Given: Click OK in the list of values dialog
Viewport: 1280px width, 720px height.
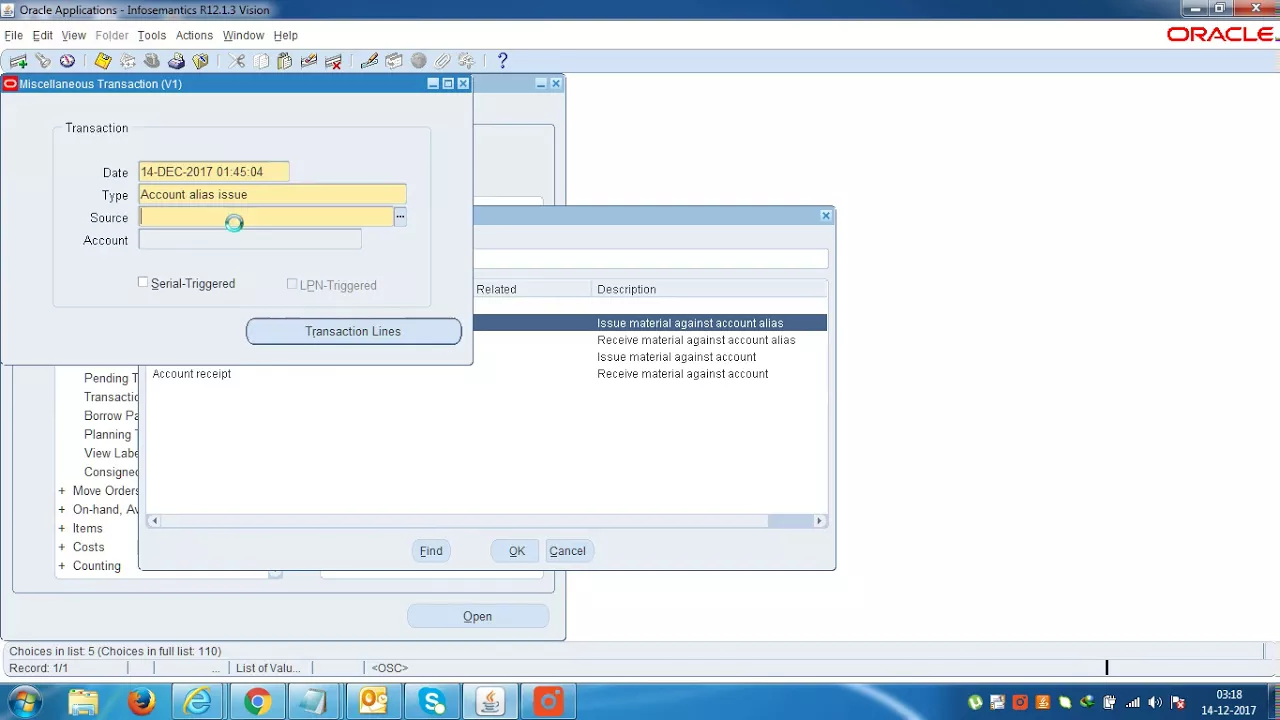Looking at the screenshot, I should pyautogui.click(x=517, y=551).
